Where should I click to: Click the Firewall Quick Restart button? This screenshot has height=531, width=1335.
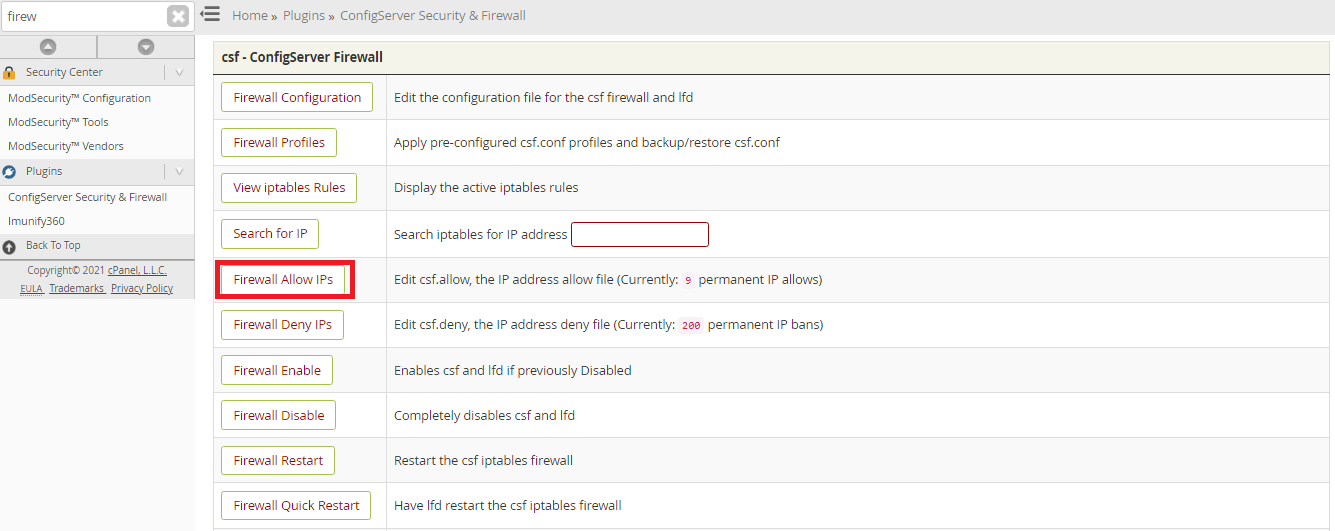296,505
